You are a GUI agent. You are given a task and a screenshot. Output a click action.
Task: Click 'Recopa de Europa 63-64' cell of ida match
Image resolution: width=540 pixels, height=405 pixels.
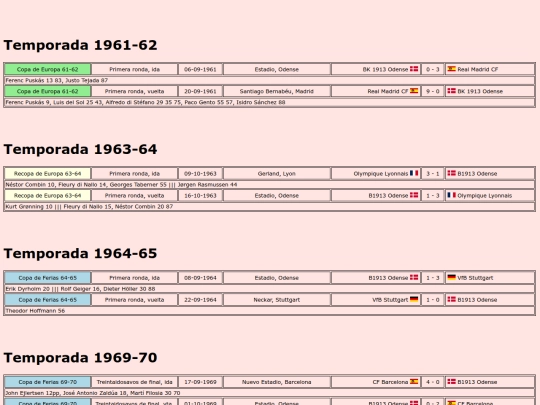pyautogui.click(x=48, y=174)
